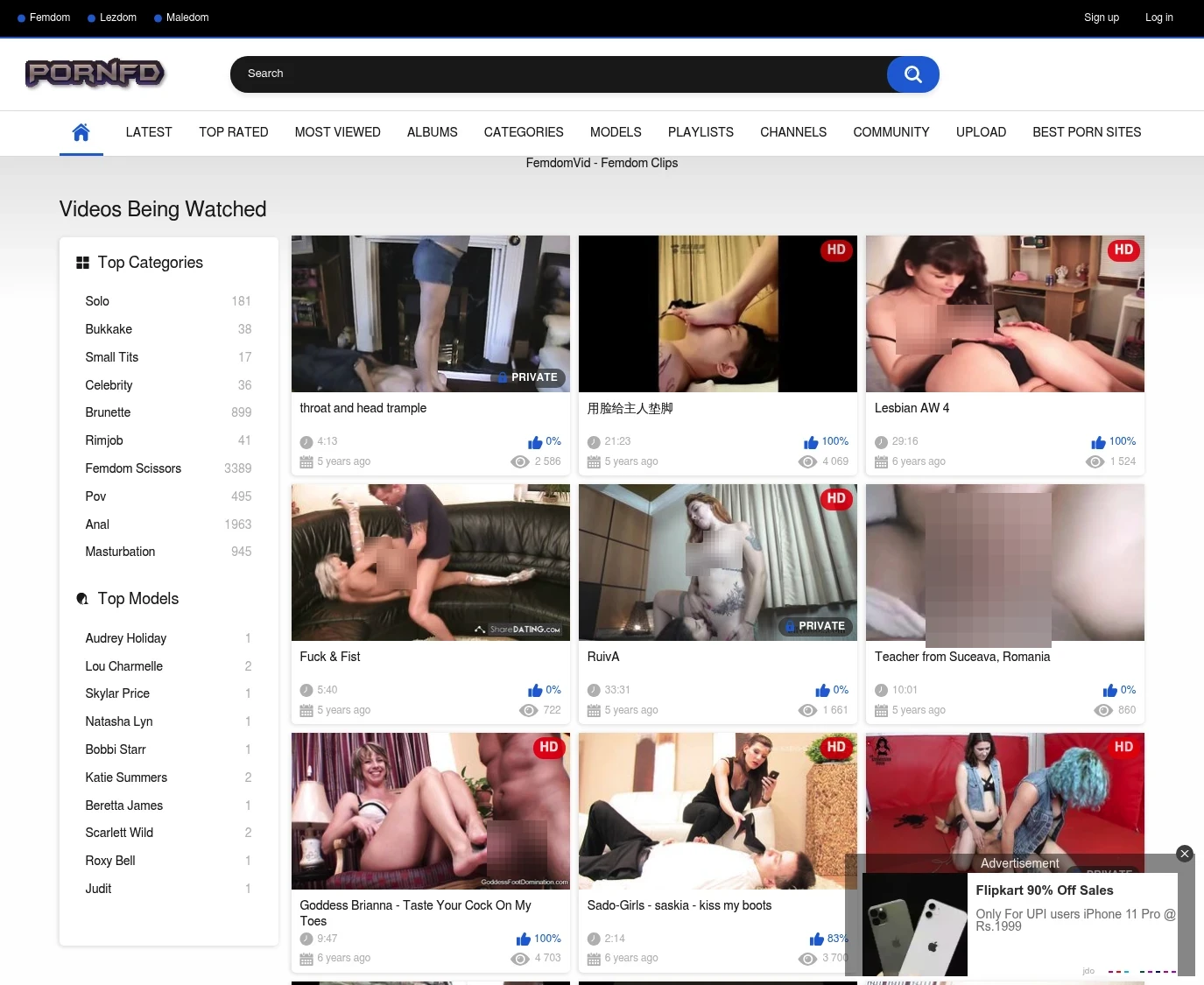Click the calendar icon on the Teacher from Suceava card
Viewport: 1204px width, 985px height.
881,710
